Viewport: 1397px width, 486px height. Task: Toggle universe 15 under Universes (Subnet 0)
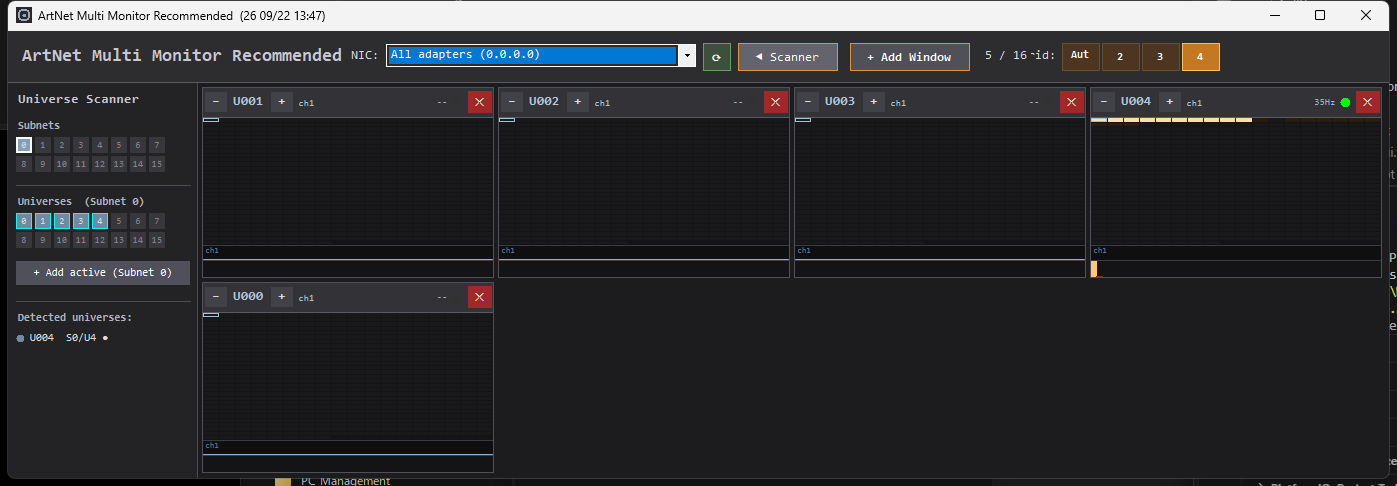tap(157, 240)
